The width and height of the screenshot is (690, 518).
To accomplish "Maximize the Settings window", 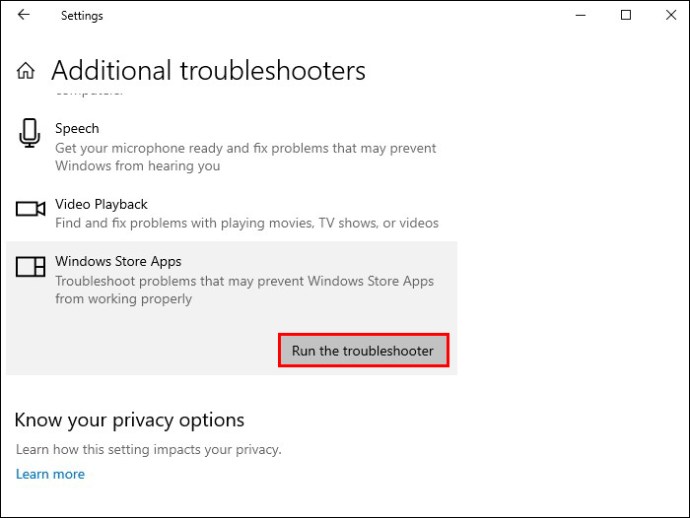I will [x=626, y=15].
